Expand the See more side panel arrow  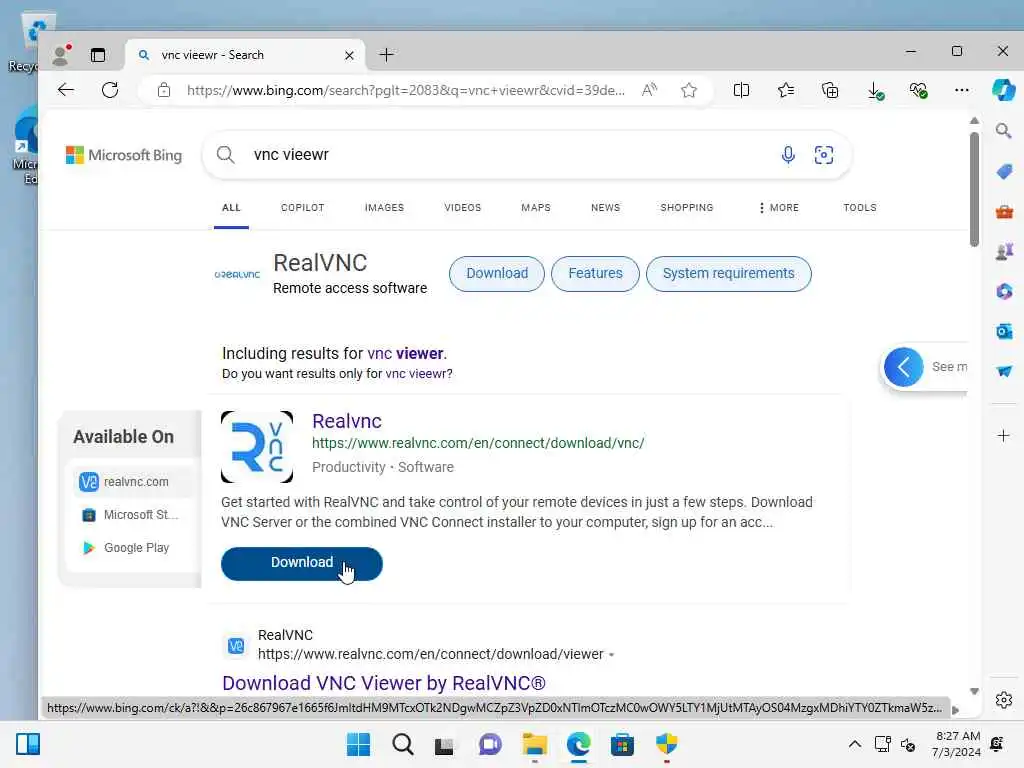903,367
